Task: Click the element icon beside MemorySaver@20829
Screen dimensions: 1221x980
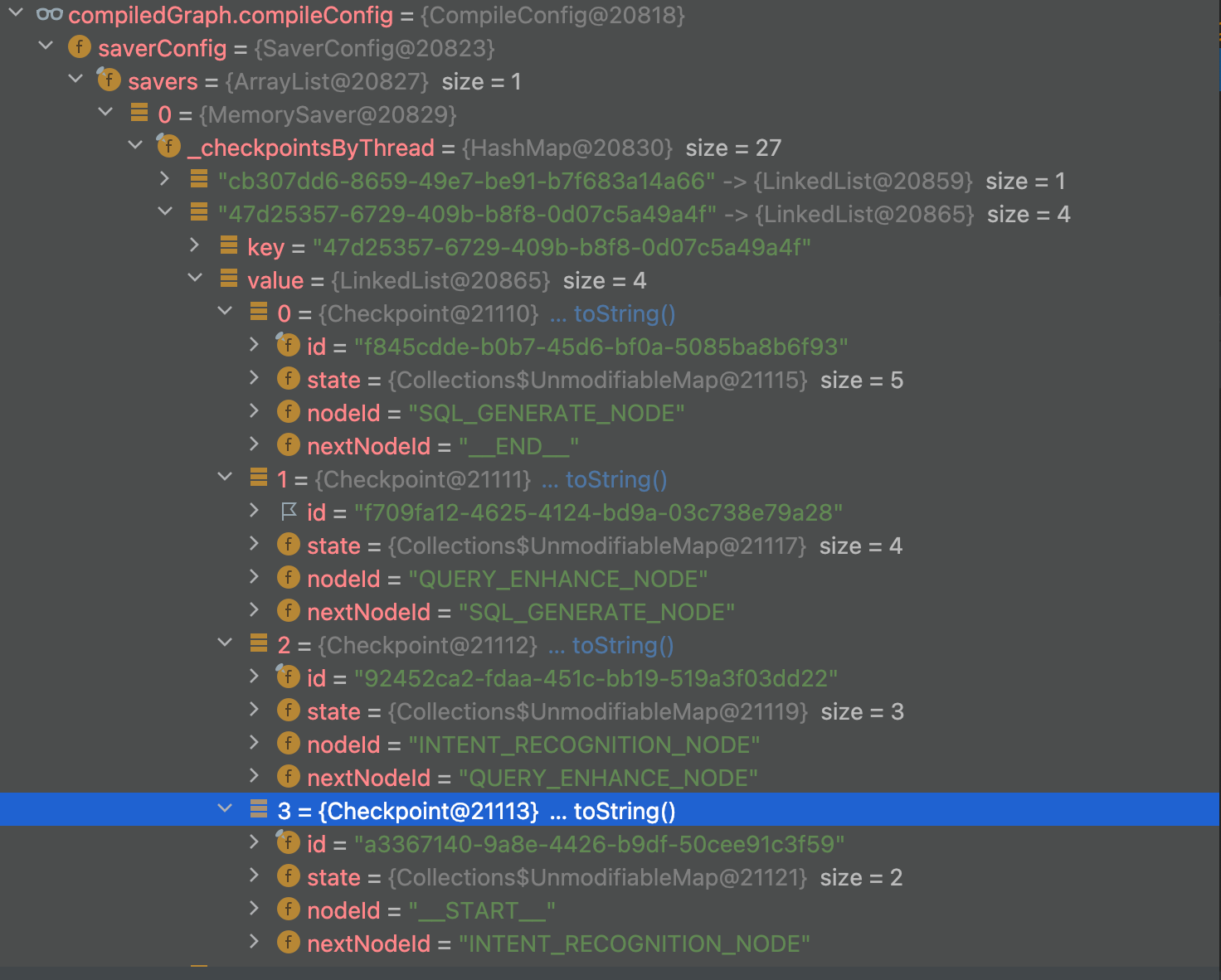Action: pyautogui.click(x=139, y=113)
